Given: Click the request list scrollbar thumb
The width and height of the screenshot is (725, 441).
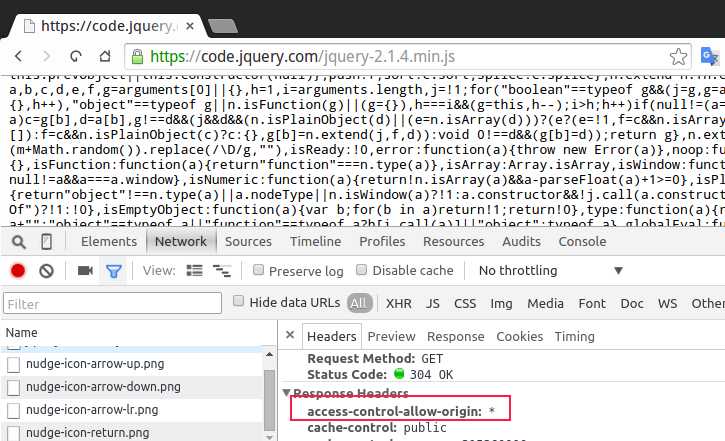Looking at the screenshot, I should click(269, 400).
